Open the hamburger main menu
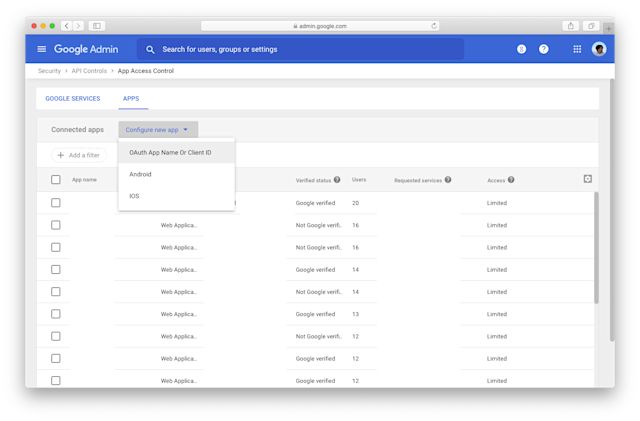Image resolution: width=640 pixels, height=421 pixels. click(x=41, y=49)
